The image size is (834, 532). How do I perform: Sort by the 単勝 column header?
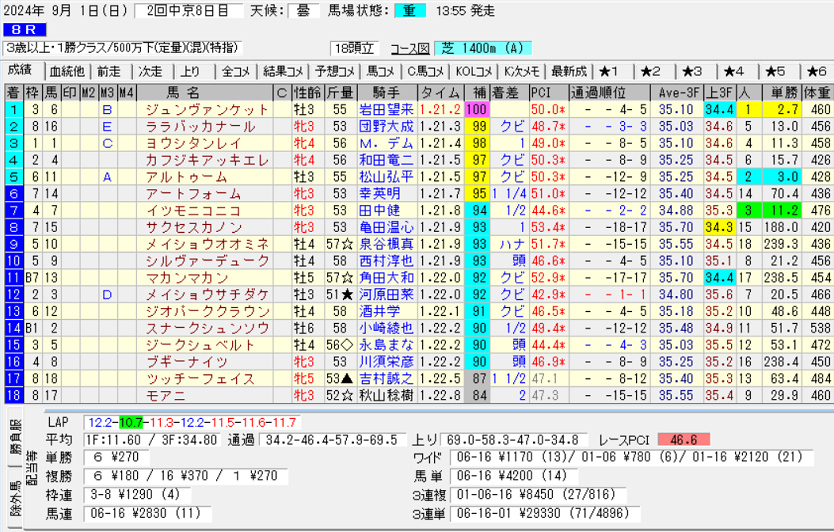(x=780, y=92)
